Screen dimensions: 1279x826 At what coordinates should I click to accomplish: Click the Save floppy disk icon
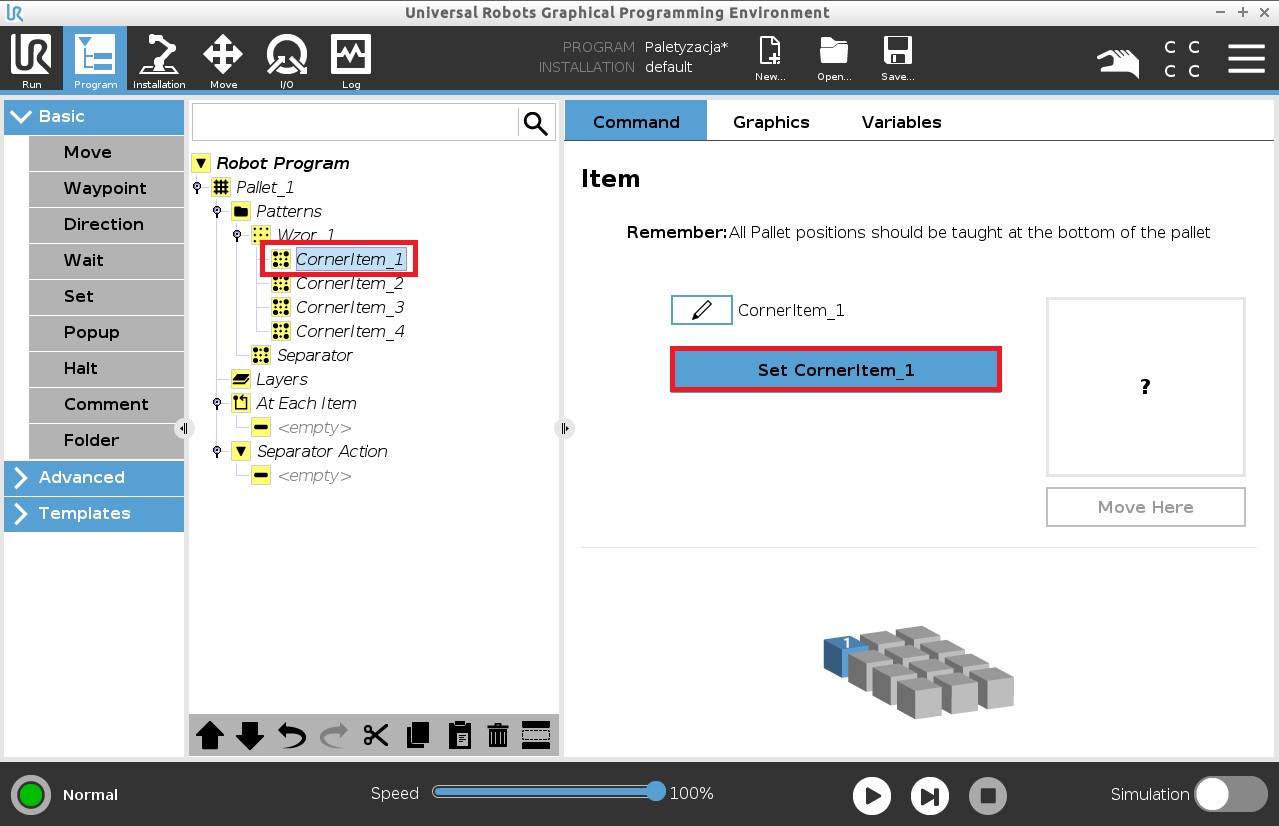tap(897, 60)
